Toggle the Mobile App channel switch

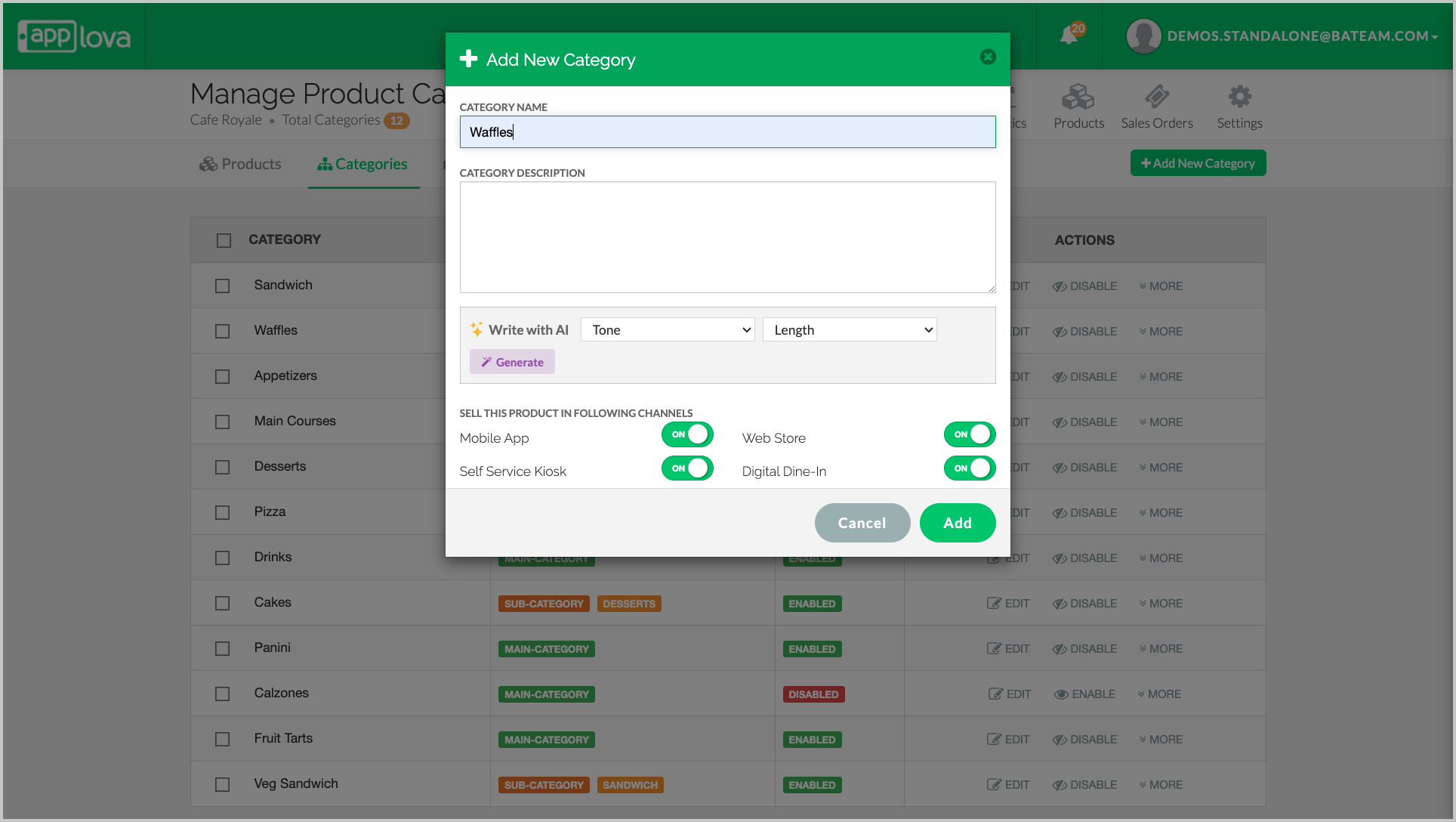(687, 434)
